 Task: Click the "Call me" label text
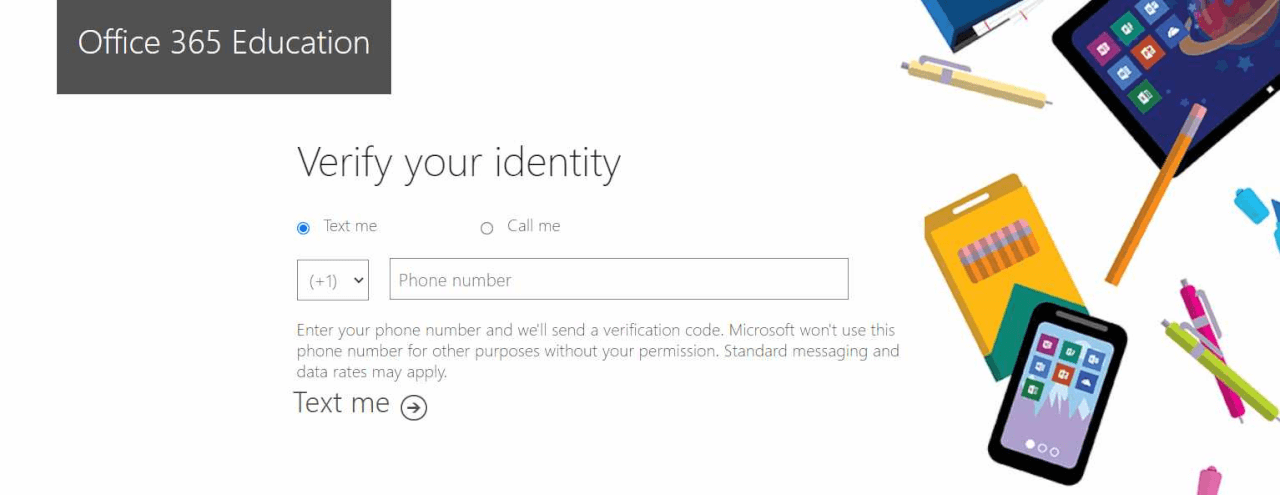[x=534, y=226]
